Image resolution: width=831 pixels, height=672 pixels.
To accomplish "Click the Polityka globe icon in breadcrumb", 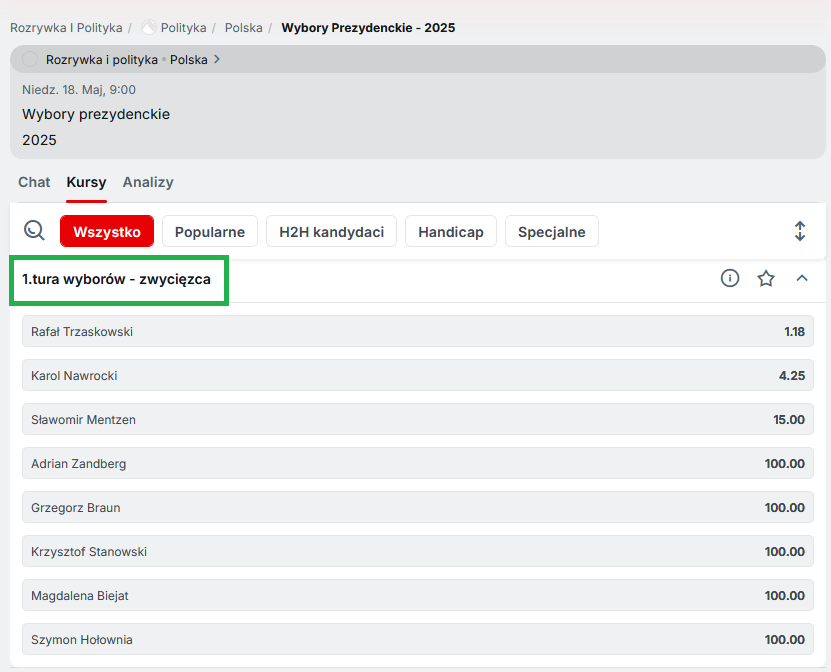I will (x=149, y=27).
